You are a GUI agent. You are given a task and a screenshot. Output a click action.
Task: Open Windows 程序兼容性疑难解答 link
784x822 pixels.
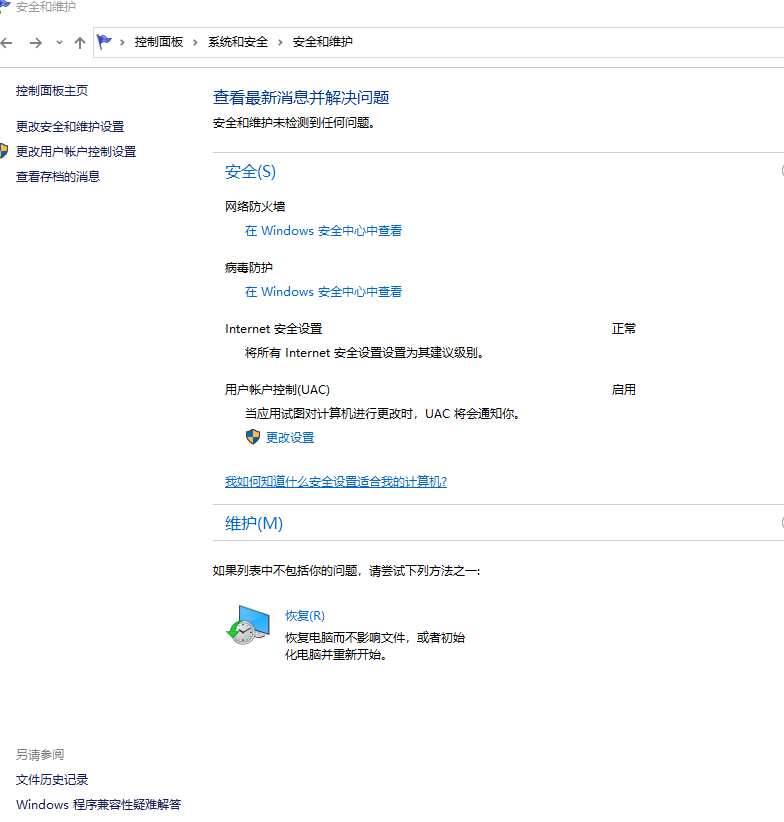99,805
